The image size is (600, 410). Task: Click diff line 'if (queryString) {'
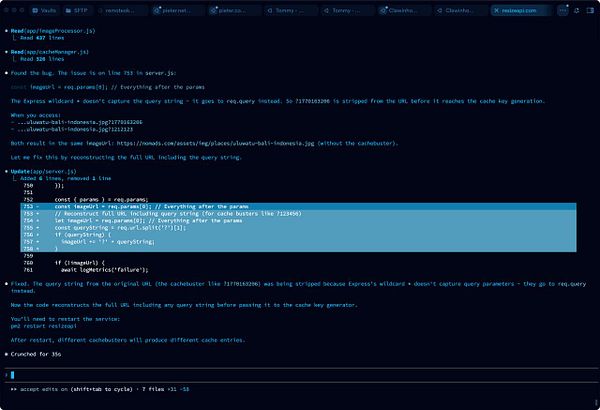(x=298, y=235)
